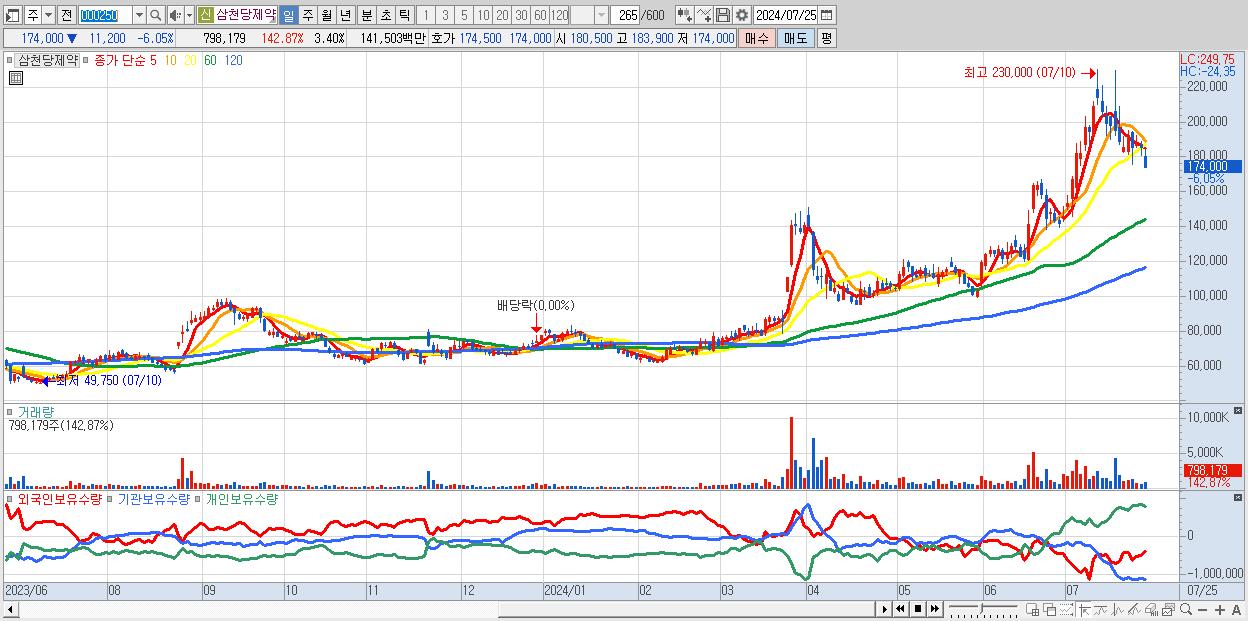Image resolution: width=1248 pixels, height=621 pixels.
Task: Switch to 월 monthly period
Action: (326, 15)
